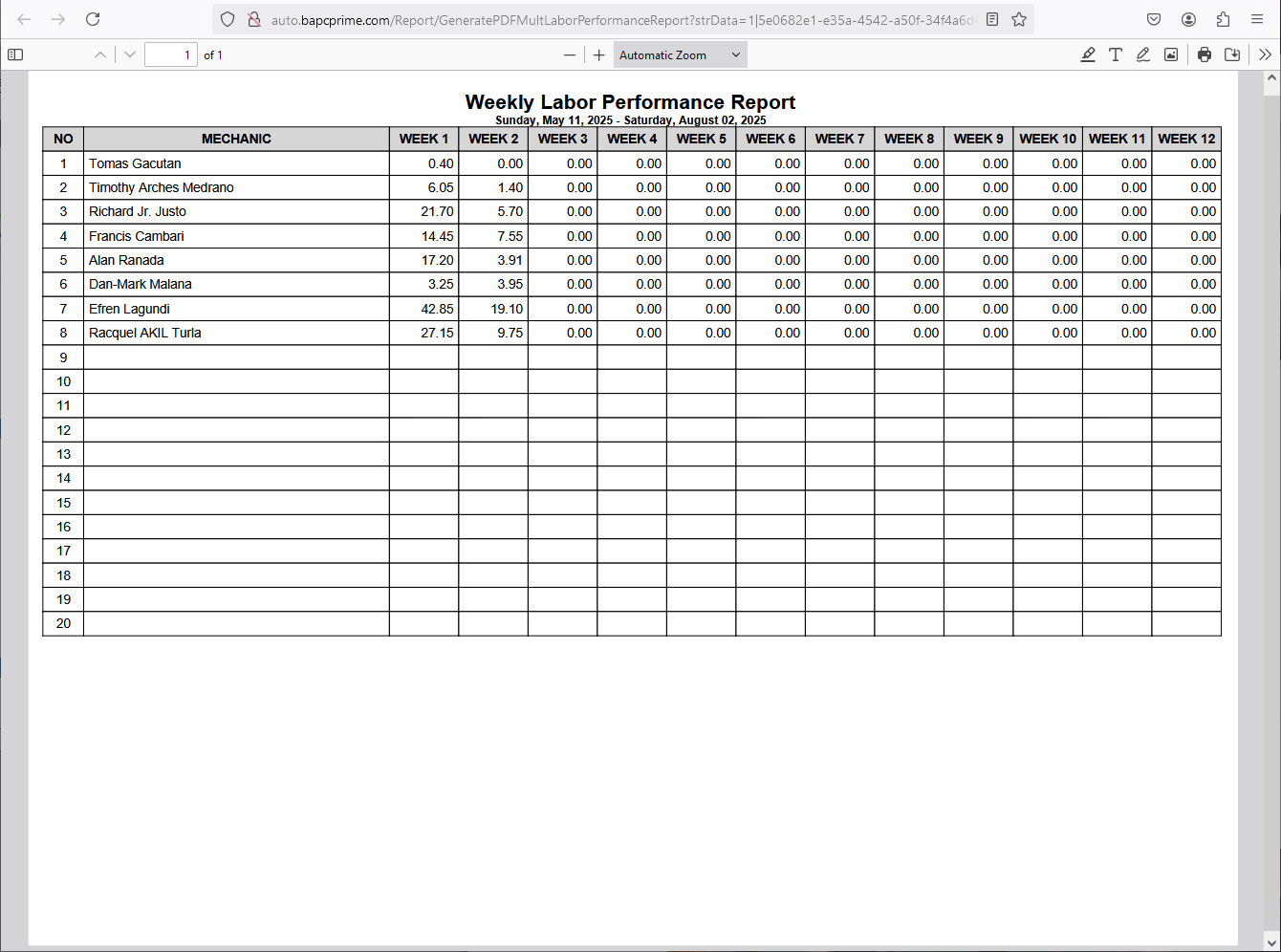
Task: Click the page number input field
Action: point(171,55)
